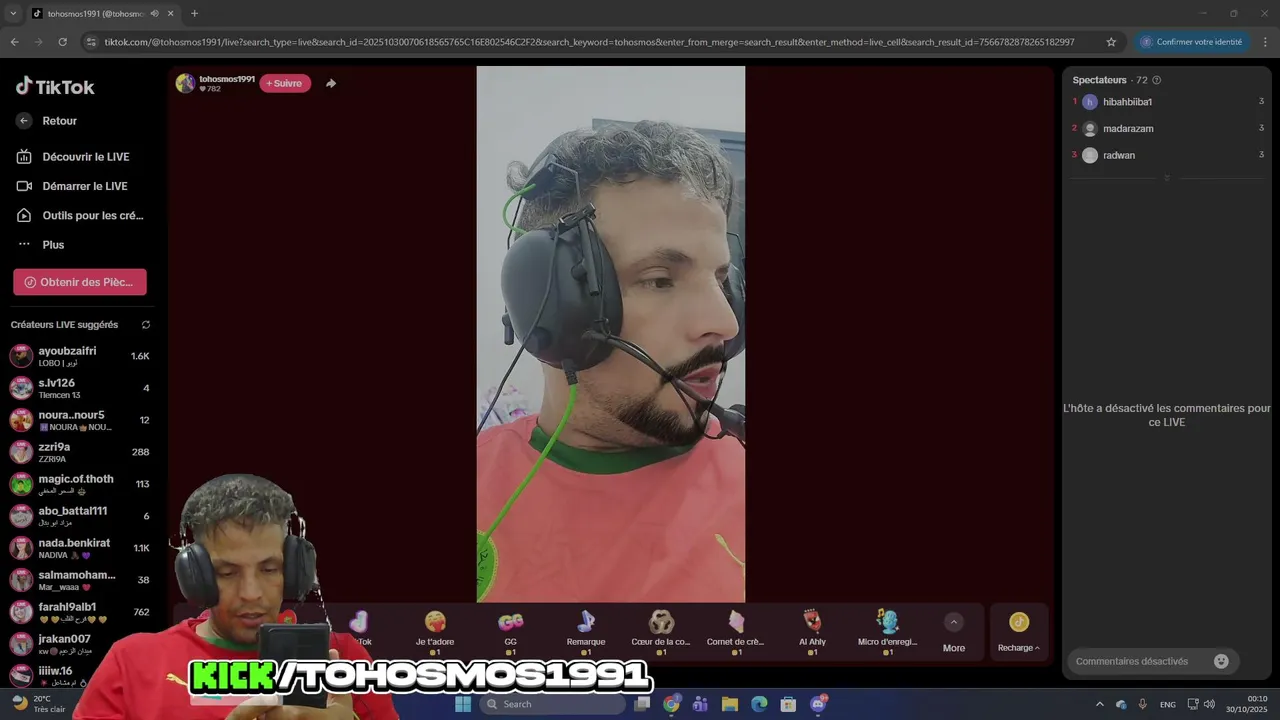Open browser three-dot menu
This screenshot has width=1280, height=720.
tap(1266, 42)
